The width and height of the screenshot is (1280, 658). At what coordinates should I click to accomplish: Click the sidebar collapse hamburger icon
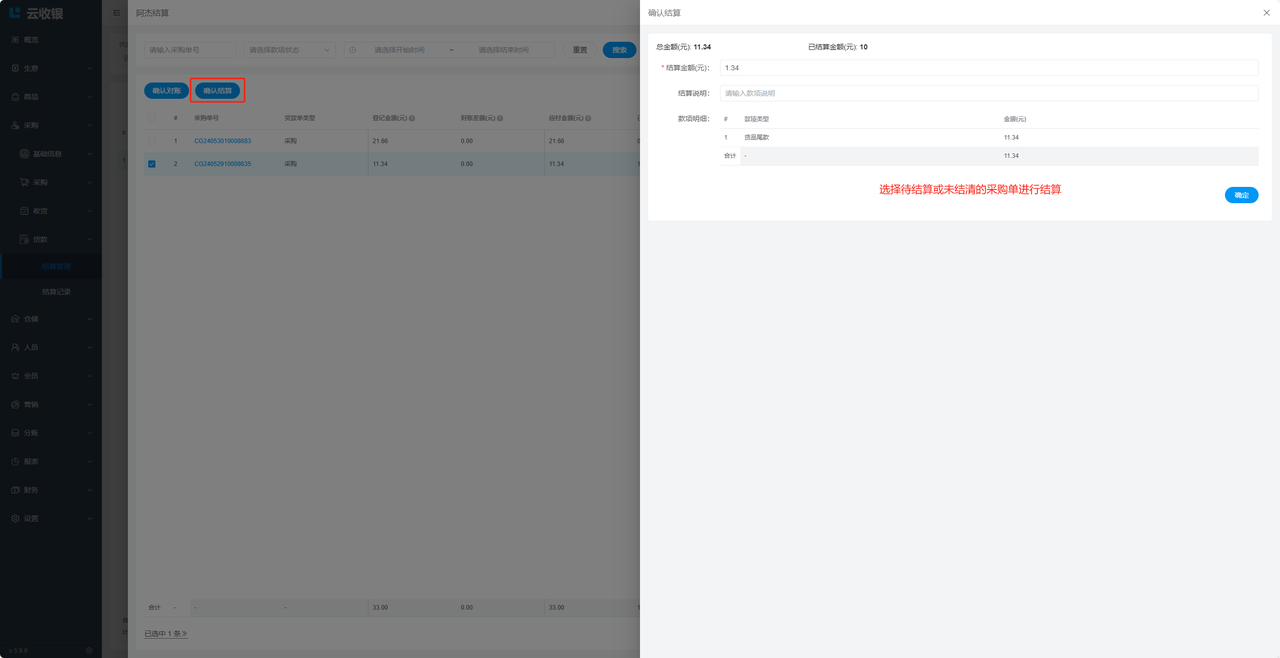click(116, 13)
